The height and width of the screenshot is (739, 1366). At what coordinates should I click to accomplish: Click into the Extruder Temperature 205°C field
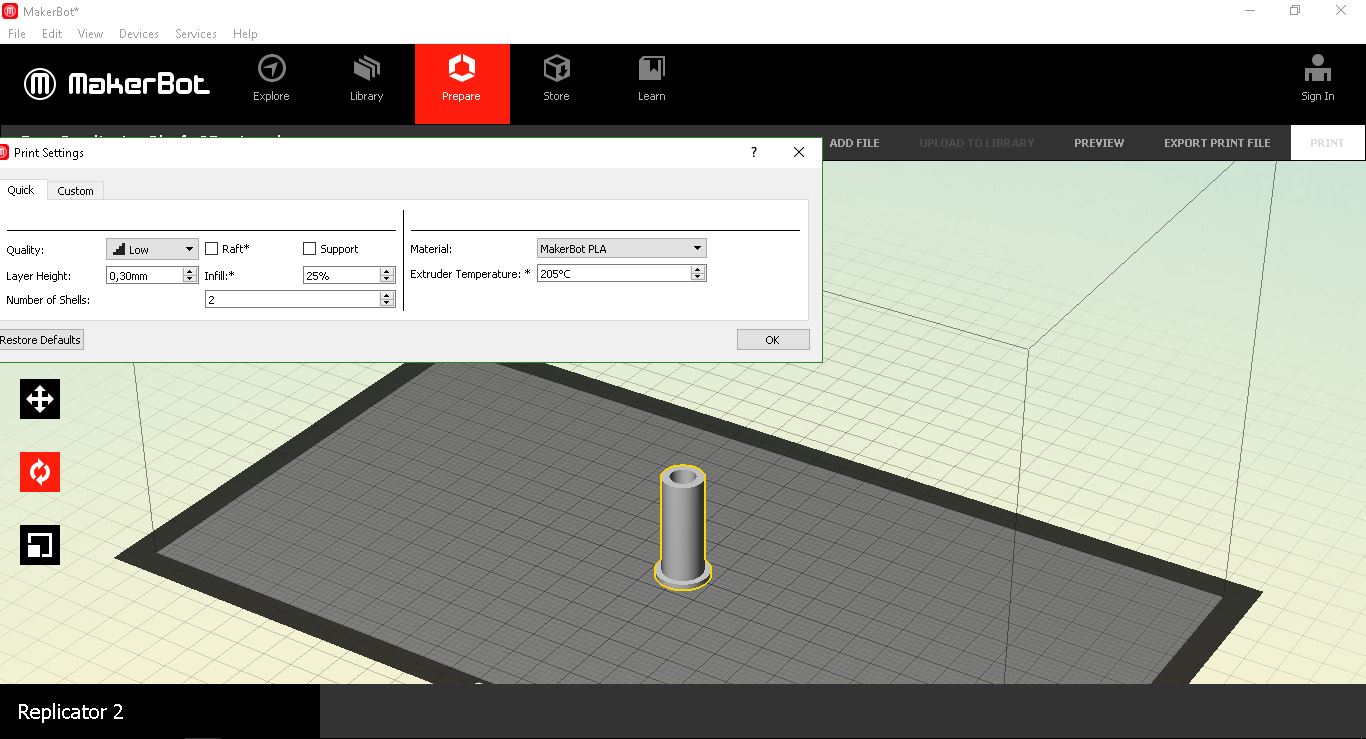coord(613,273)
